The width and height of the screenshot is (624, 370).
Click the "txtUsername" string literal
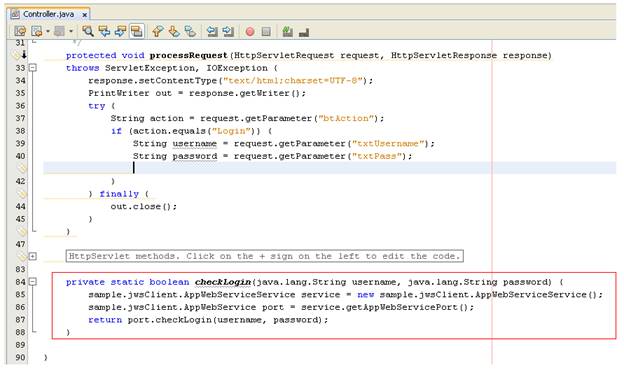pyautogui.click(x=388, y=144)
